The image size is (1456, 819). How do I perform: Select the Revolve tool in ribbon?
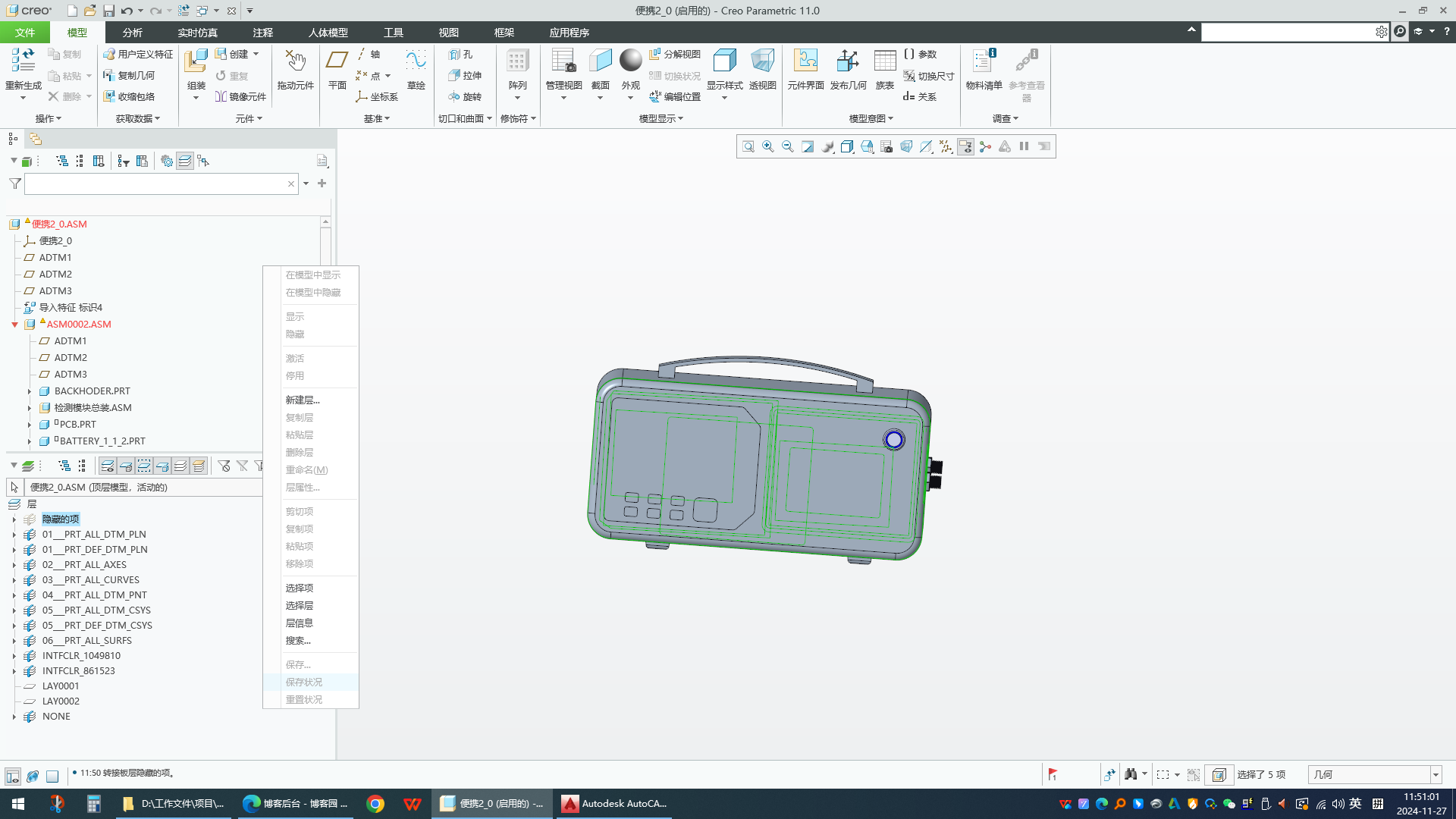(466, 96)
